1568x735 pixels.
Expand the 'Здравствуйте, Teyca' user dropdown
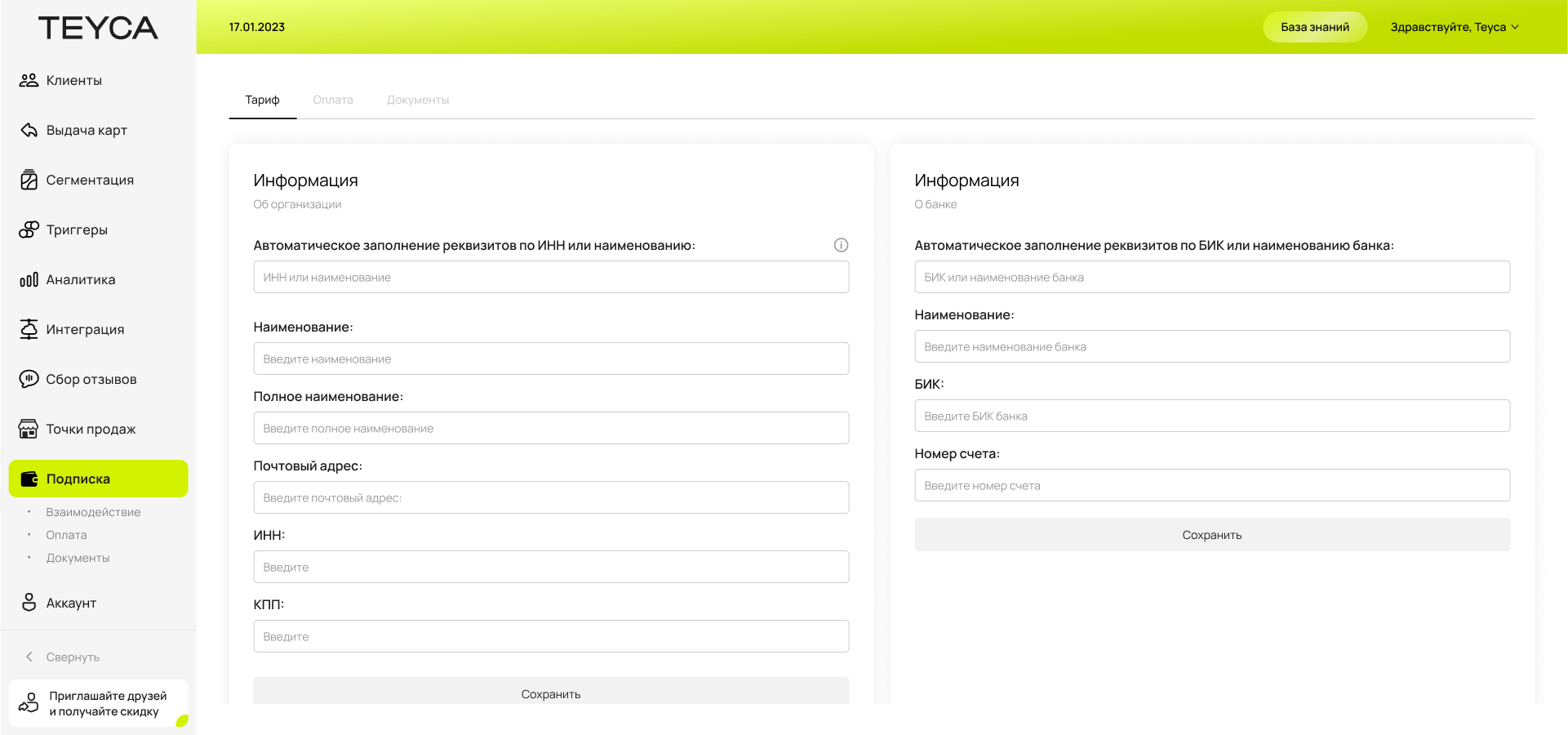(1455, 27)
